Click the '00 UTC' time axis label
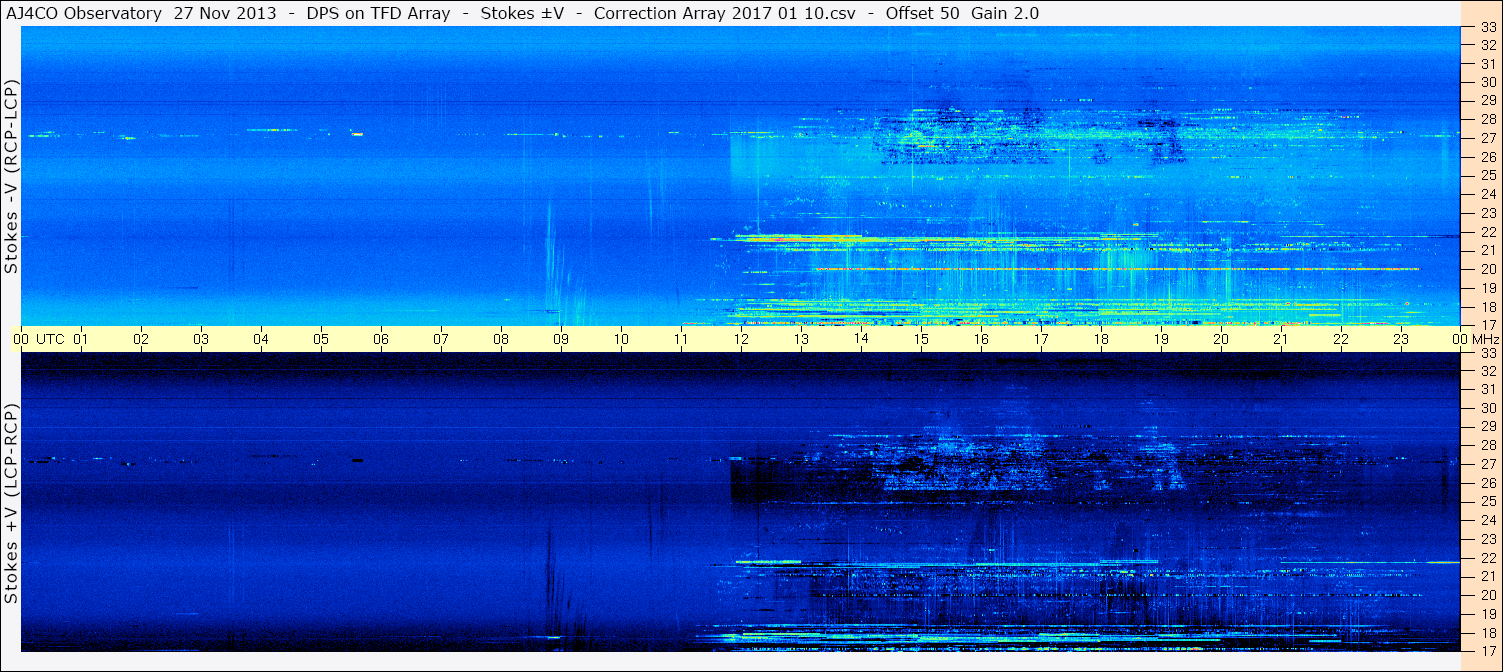The image size is (1503, 672). click(x=38, y=339)
